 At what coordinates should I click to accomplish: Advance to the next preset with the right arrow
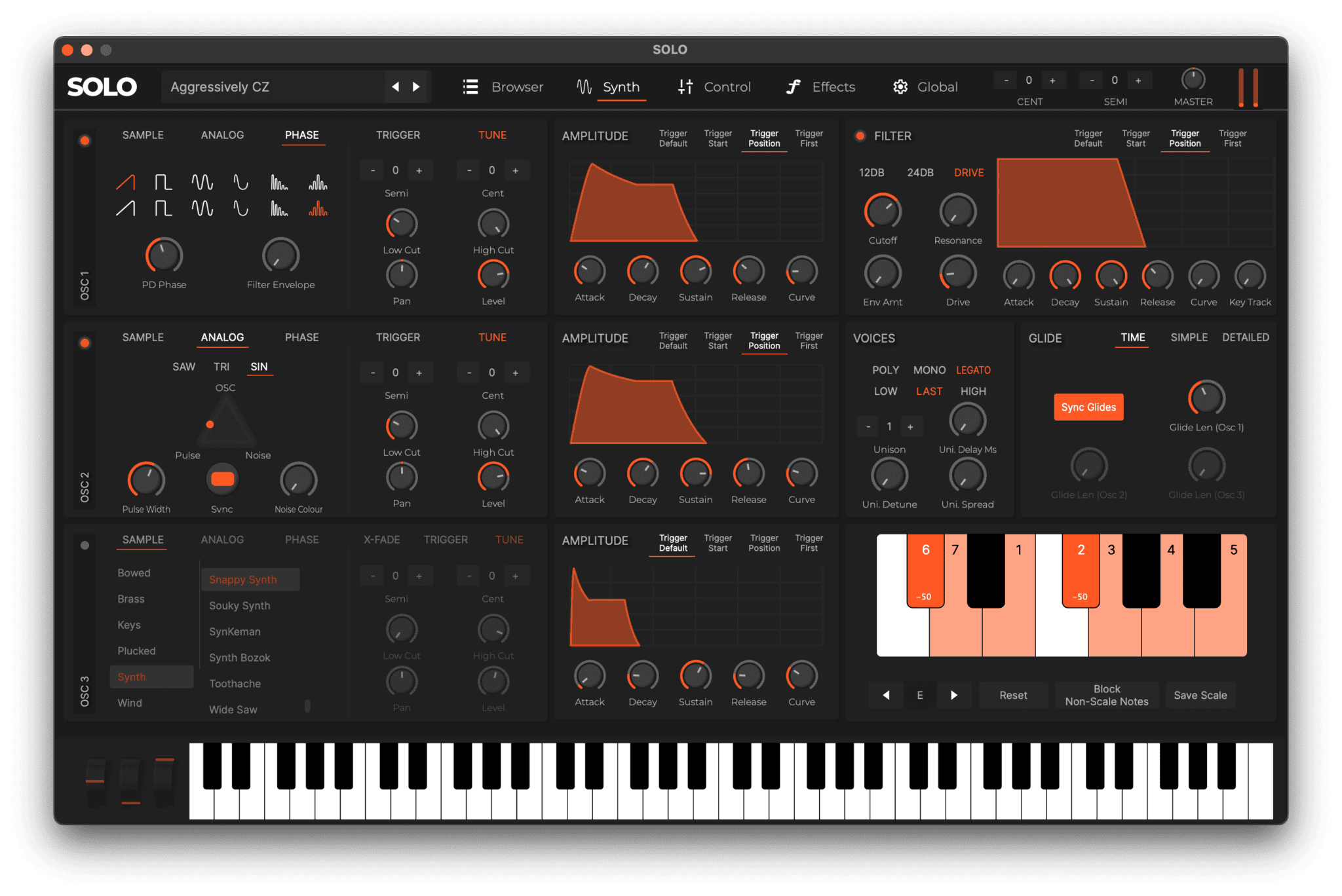pos(417,86)
